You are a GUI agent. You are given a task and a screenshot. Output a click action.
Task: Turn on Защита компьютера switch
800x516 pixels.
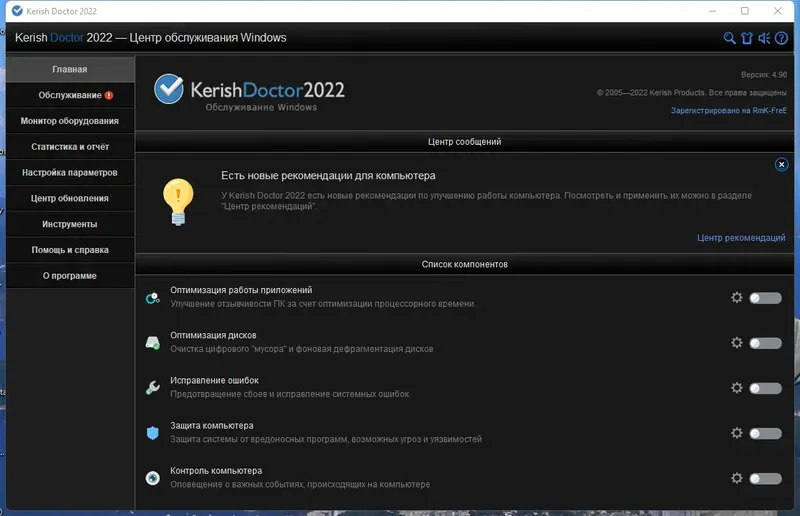[x=765, y=433]
